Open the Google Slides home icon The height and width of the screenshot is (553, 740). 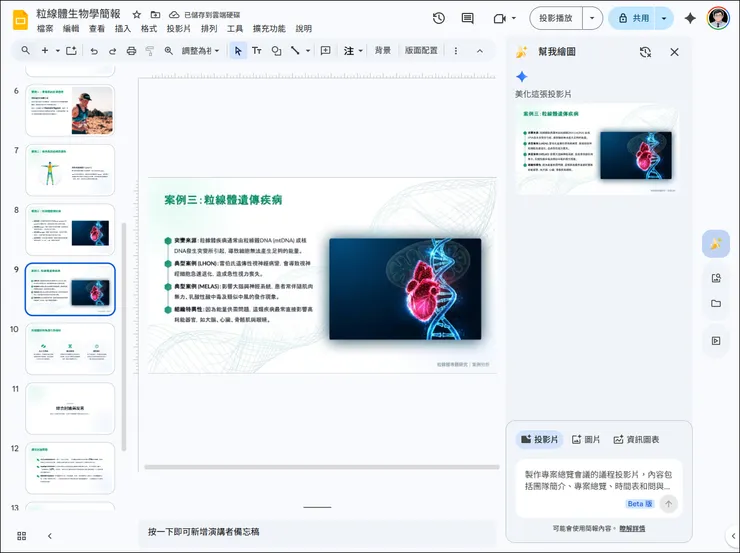tap(20, 20)
